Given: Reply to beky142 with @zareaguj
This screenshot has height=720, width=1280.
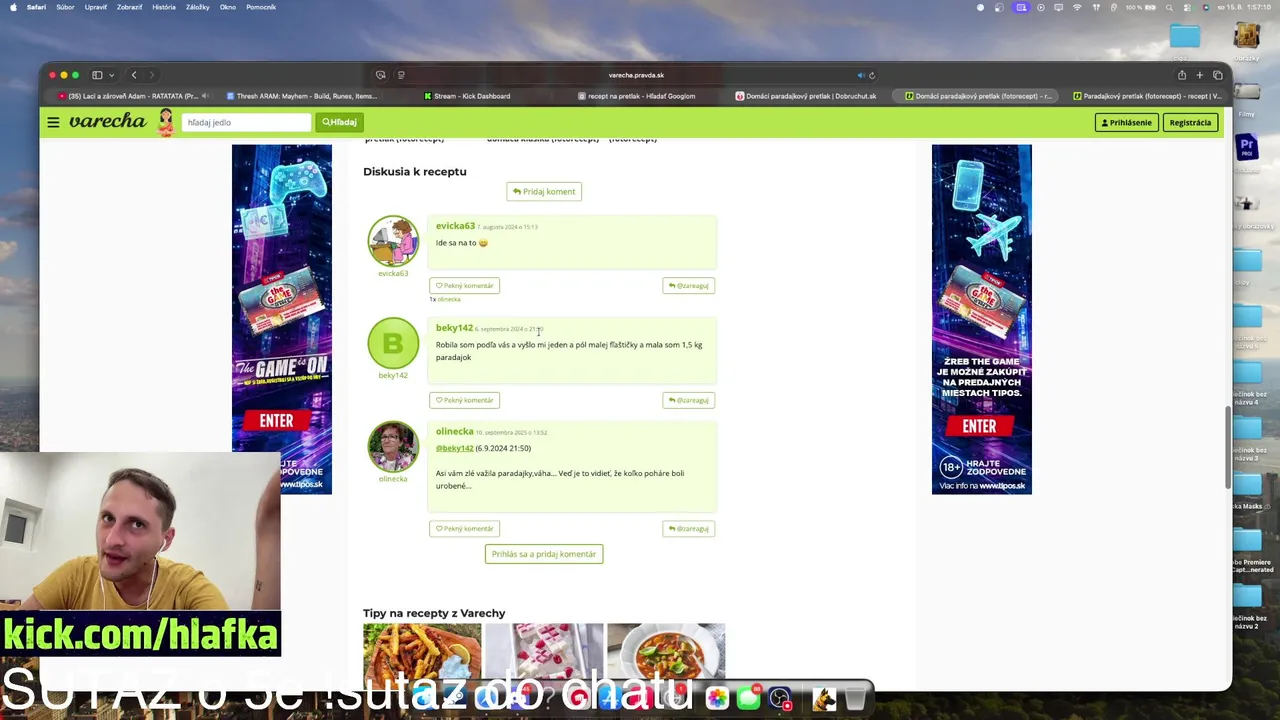Looking at the screenshot, I should point(689,400).
